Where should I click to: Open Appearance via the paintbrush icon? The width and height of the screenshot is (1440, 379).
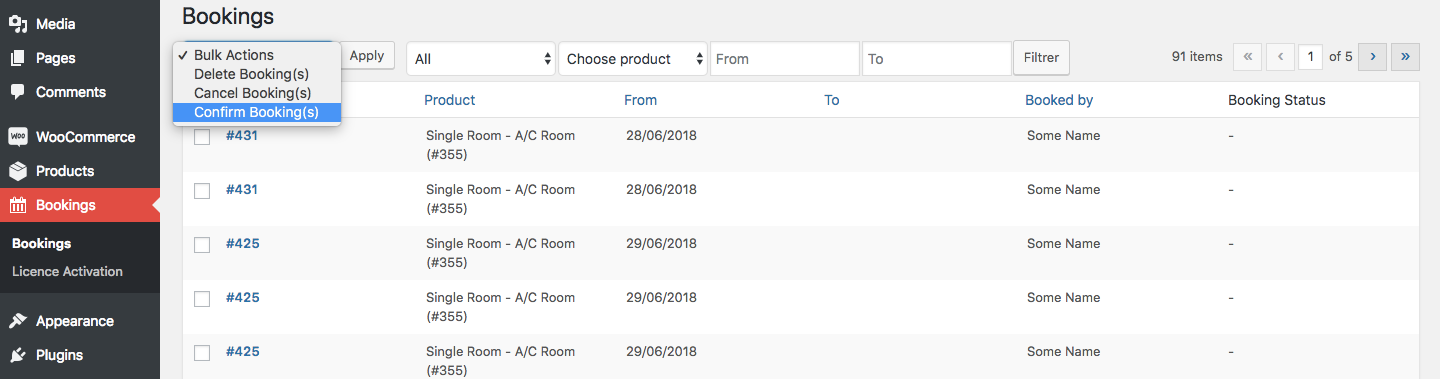18,321
